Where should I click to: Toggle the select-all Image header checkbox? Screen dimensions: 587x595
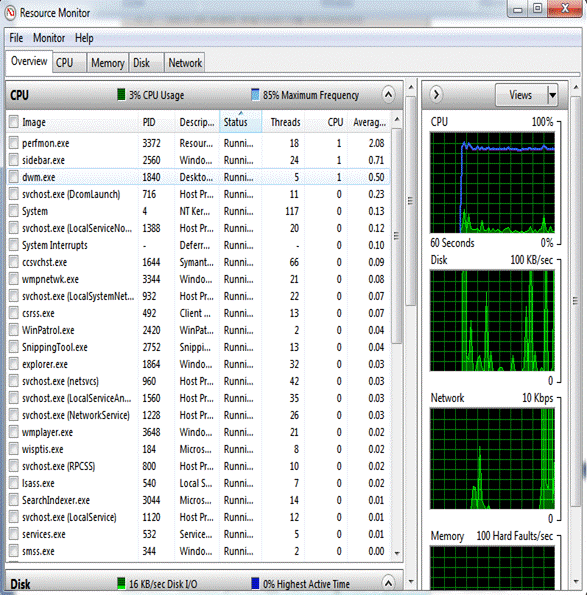[14, 122]
